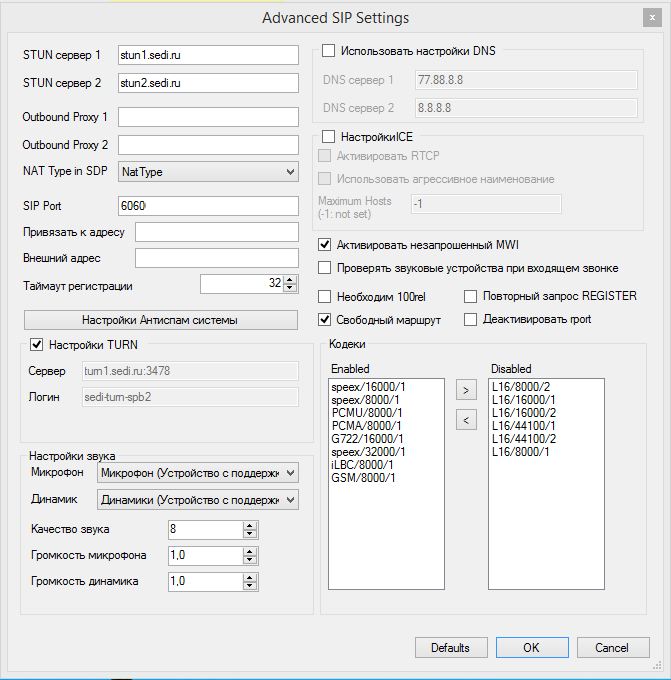Click the SIP Port input field
Screen dimensions: 671x680
[x=208, y=205]
